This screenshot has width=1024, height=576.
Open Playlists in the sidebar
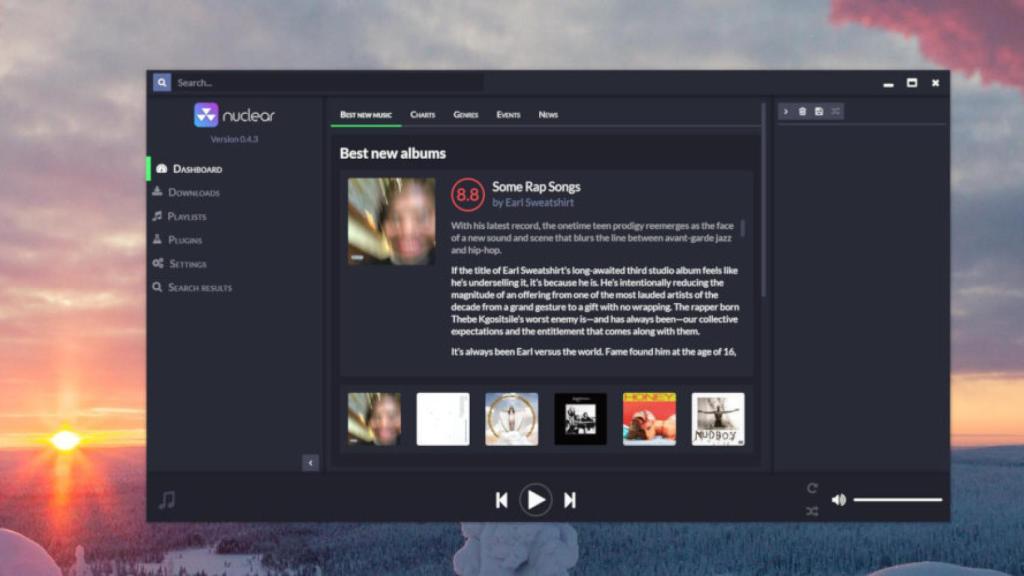coord(186,217)
